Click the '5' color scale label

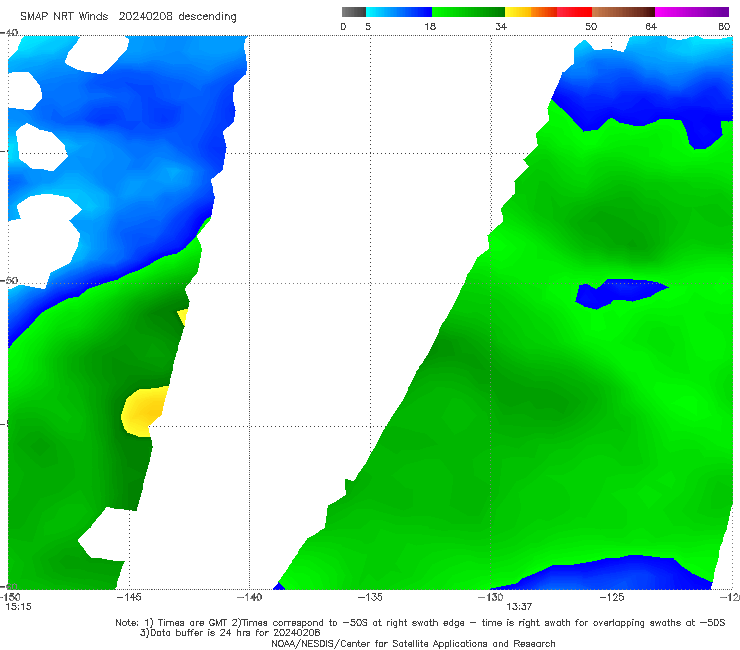point(368,26)
